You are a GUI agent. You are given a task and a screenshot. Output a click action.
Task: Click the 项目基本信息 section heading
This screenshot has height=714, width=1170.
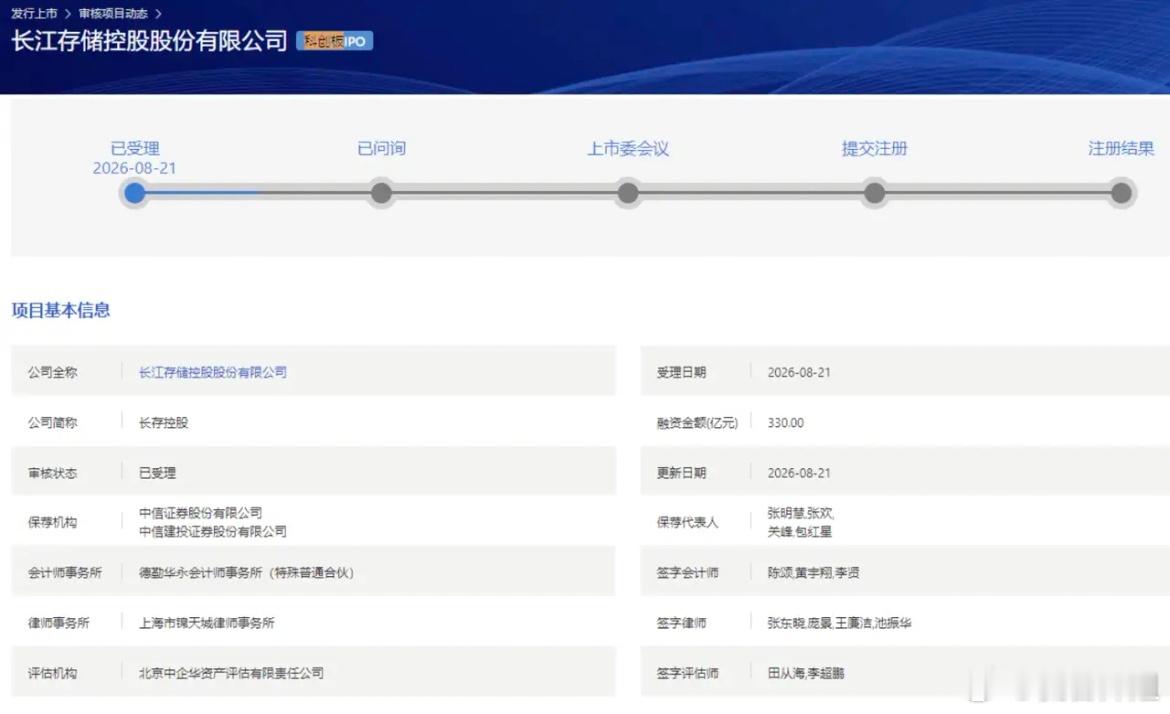coord(61,310)
